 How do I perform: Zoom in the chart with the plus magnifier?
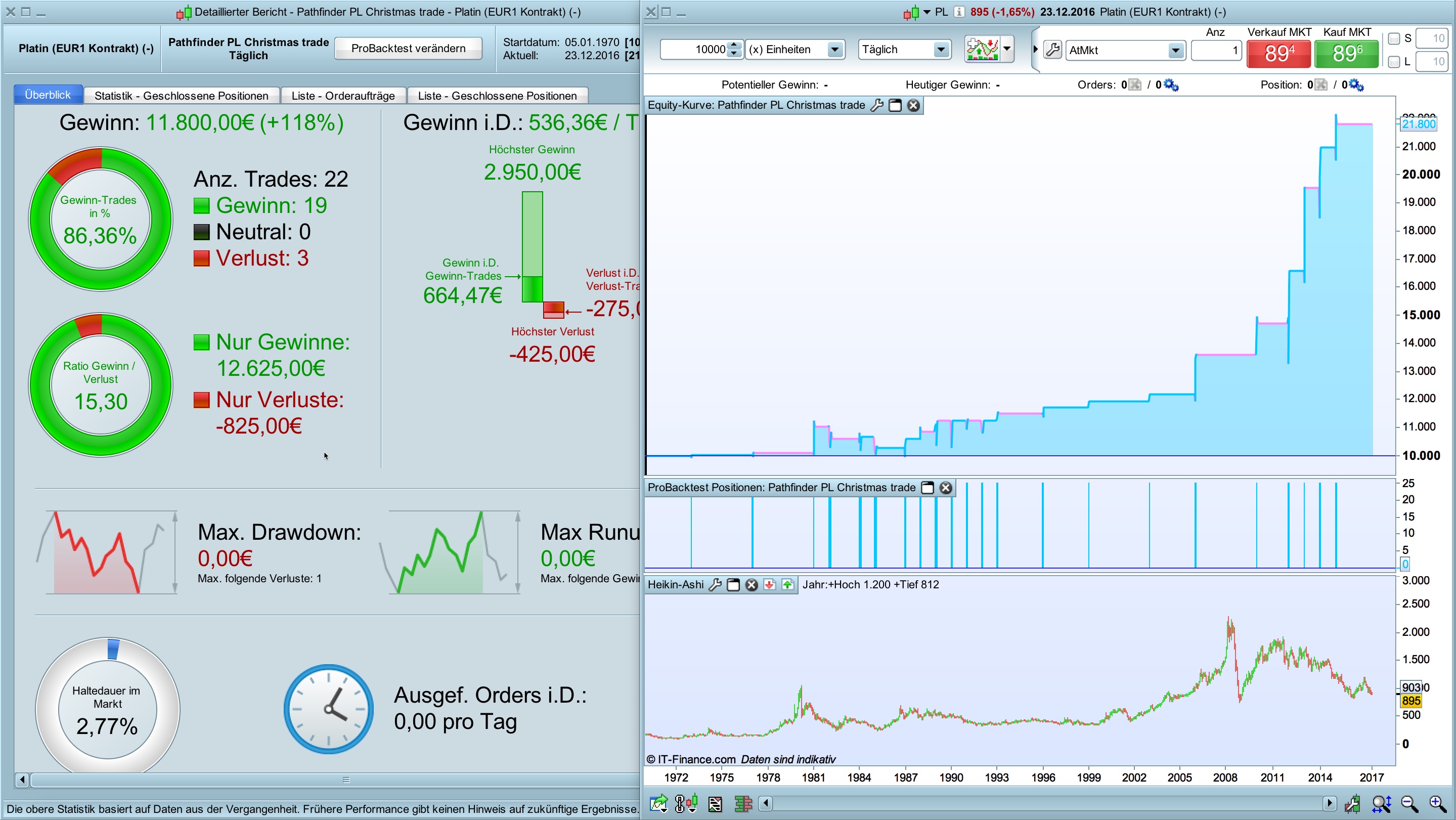tap(1437, 804)
